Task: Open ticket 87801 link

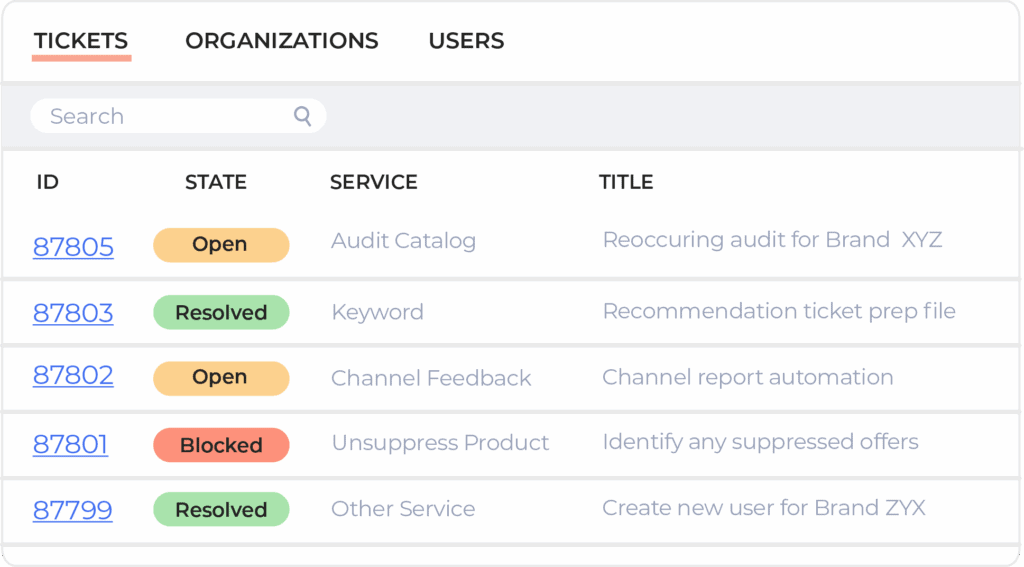Action: [x=71, y=444]
